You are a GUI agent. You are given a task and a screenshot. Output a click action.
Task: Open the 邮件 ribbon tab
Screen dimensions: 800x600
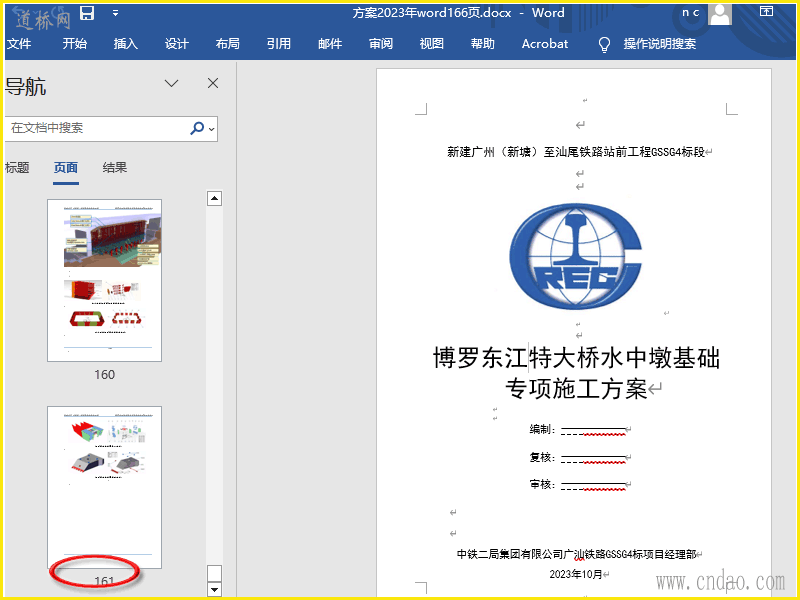point(330,44)
